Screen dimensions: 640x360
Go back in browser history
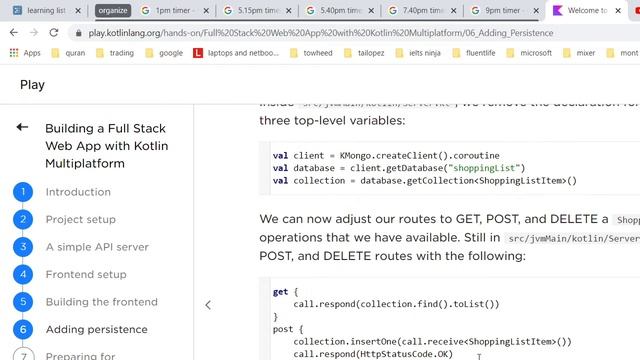coord(14,33)
